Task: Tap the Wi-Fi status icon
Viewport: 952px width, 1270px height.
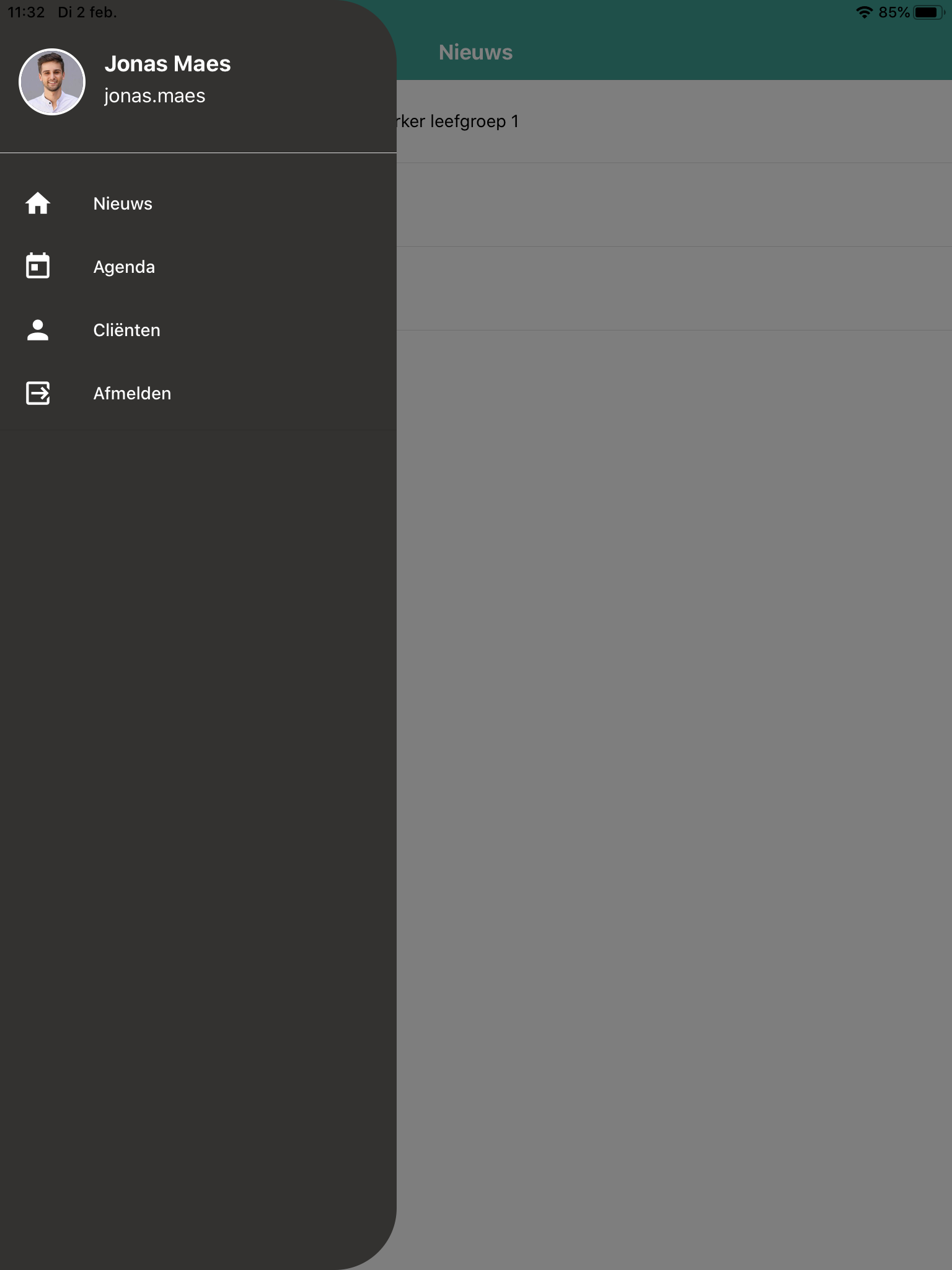Action: 864,12
